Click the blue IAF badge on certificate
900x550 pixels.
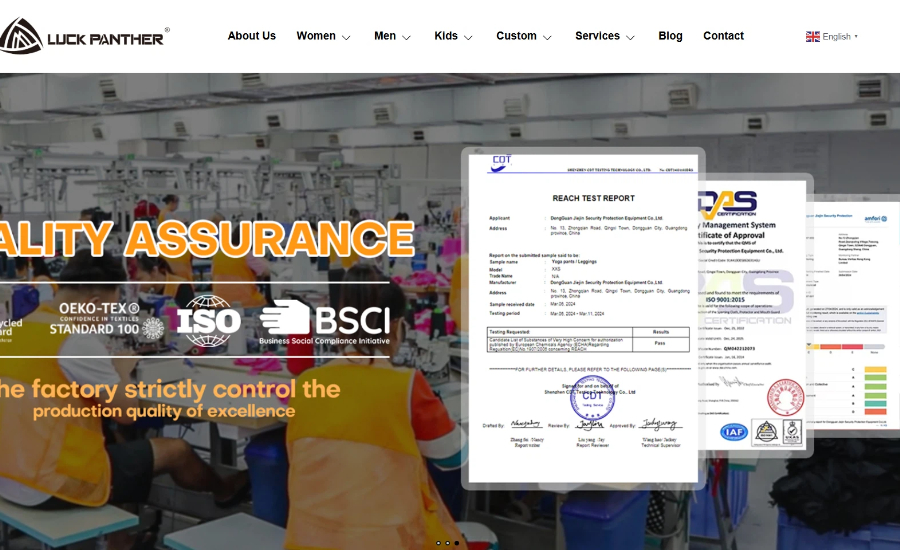click(734, 432)
